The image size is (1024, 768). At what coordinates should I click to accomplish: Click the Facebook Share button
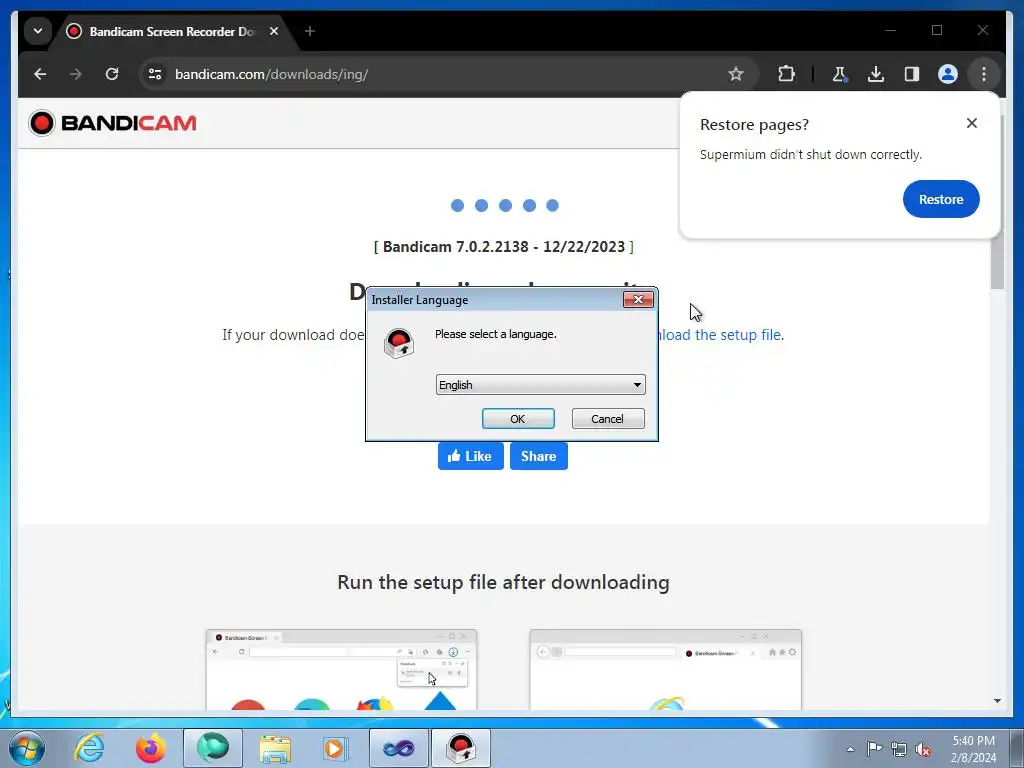(539, 456)
